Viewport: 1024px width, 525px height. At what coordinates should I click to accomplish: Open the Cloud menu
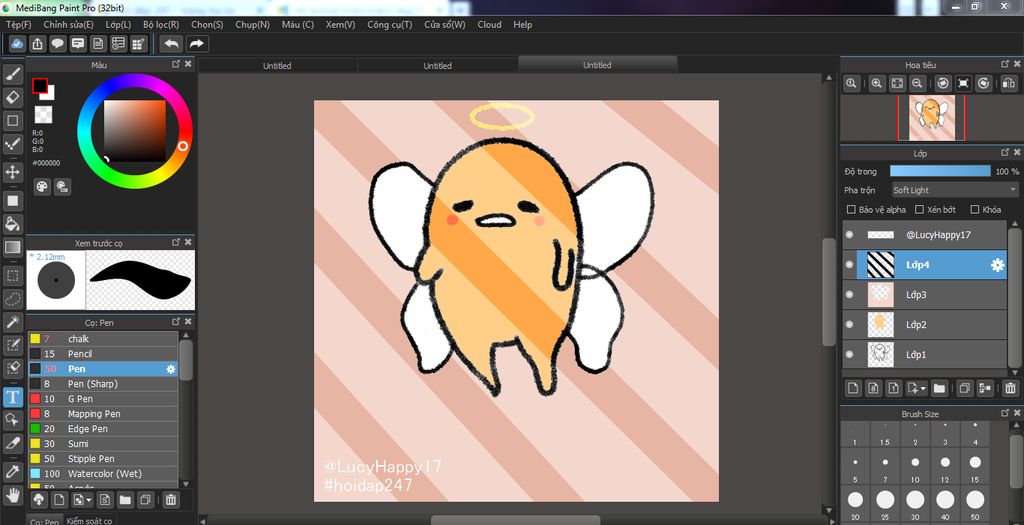(489, 24)
